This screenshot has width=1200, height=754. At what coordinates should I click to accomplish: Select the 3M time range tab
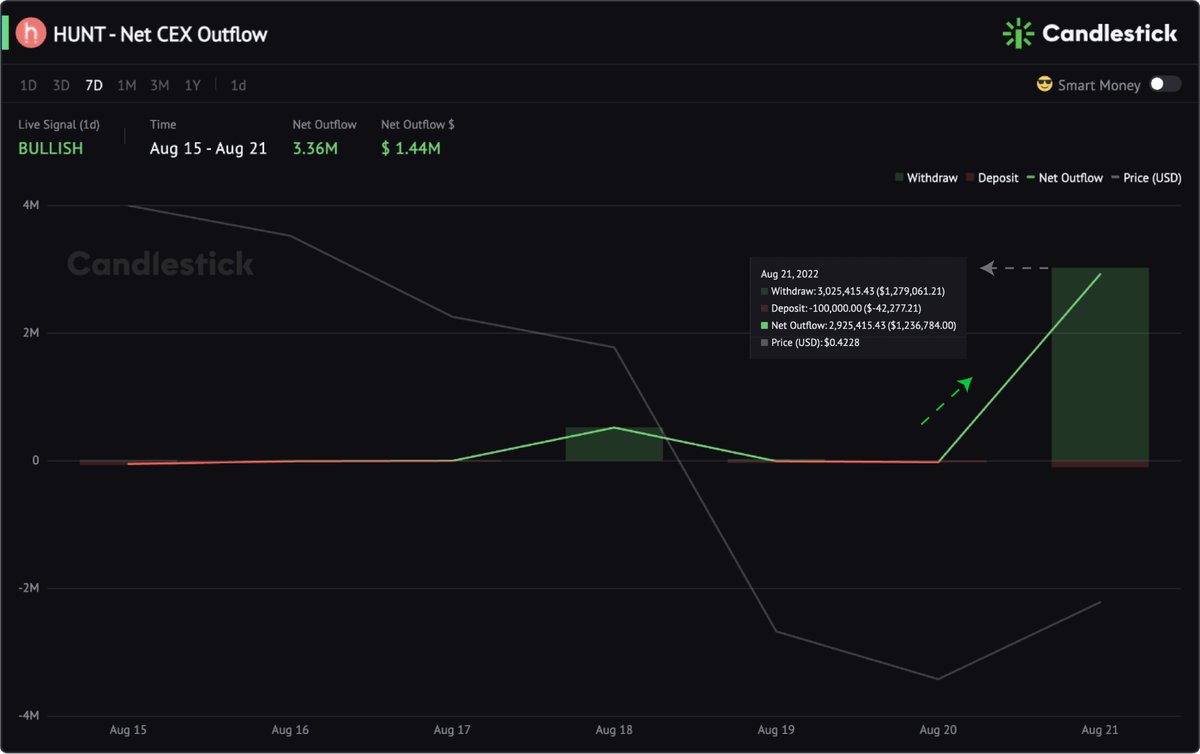(160, 85)
